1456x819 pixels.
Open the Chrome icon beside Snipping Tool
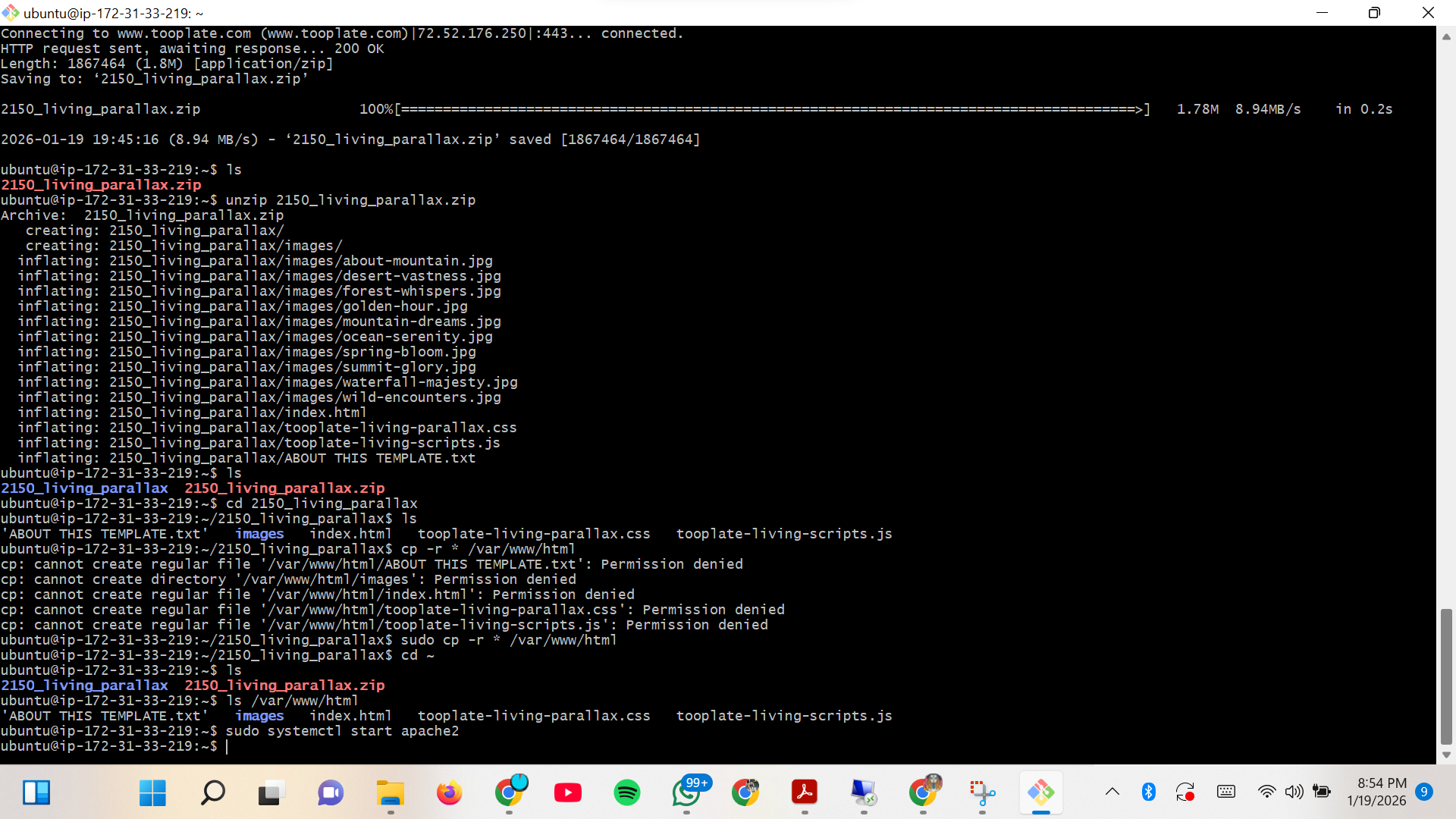[924, 792]
